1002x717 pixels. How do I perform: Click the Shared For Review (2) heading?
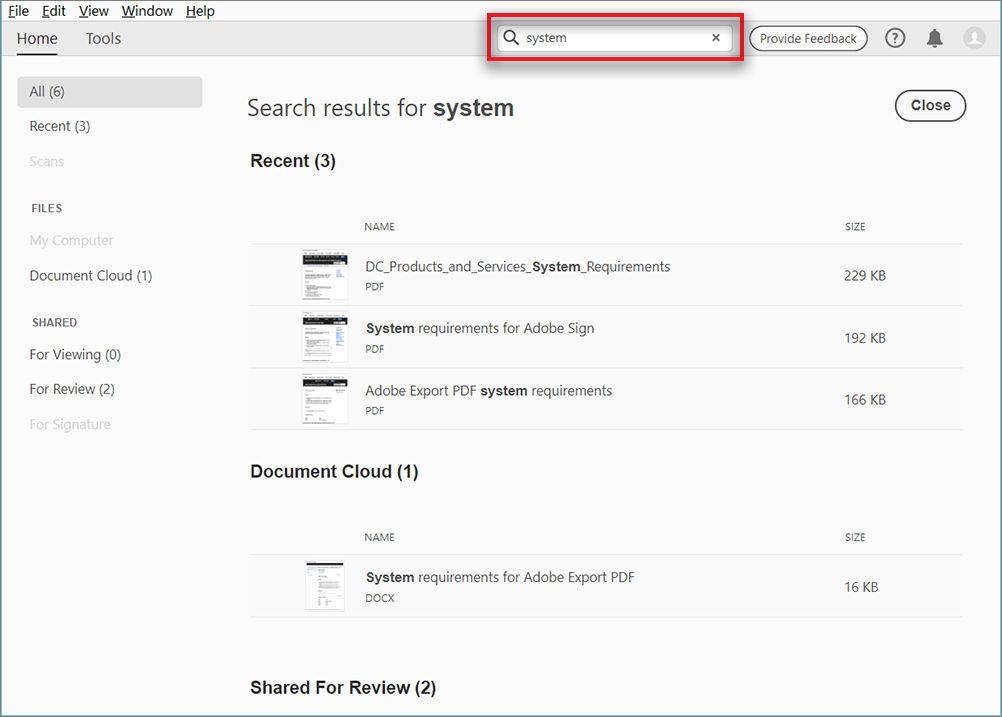pos(343,688)
